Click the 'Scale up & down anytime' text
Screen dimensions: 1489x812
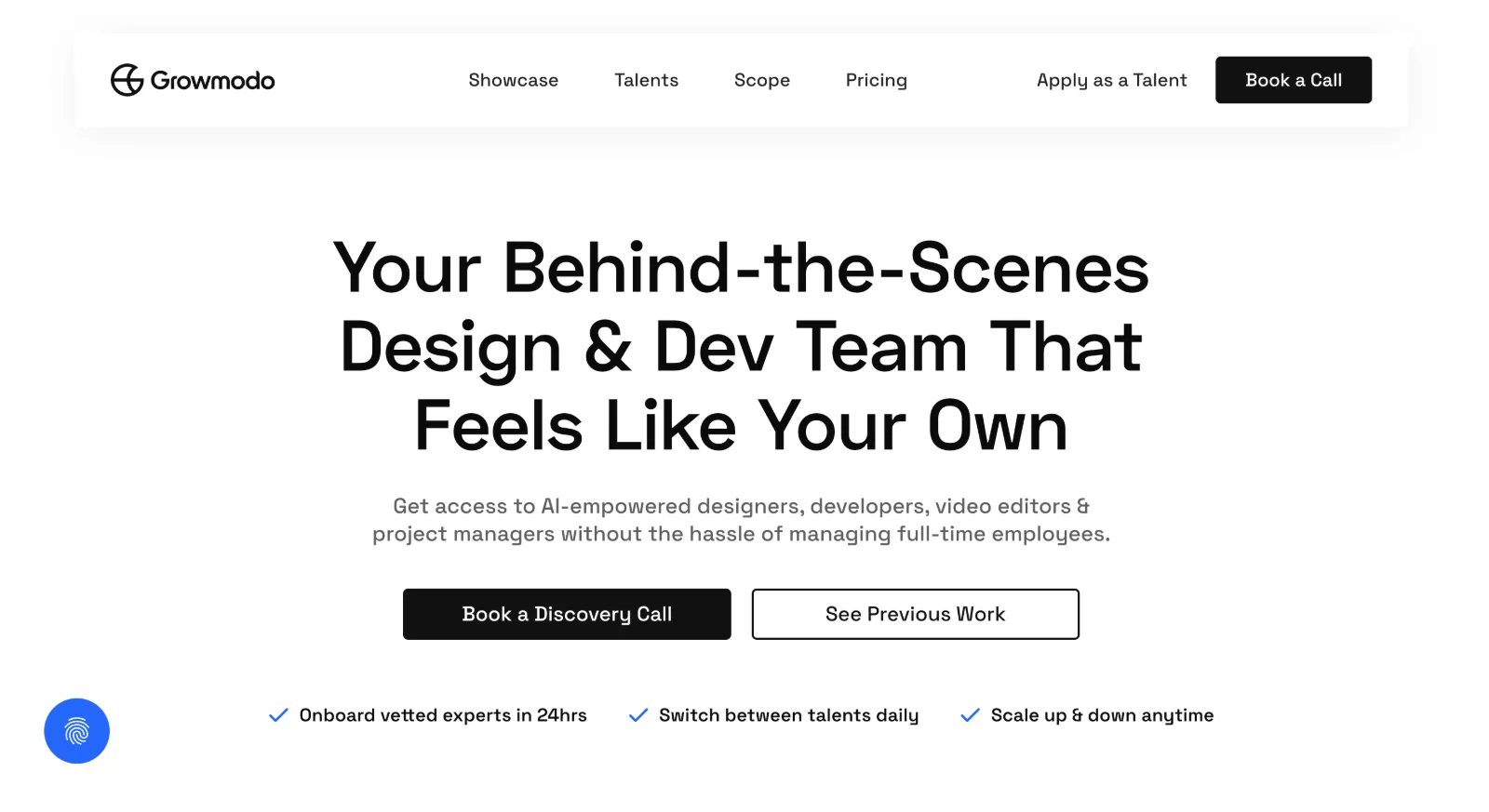[x=1102, y=715]
